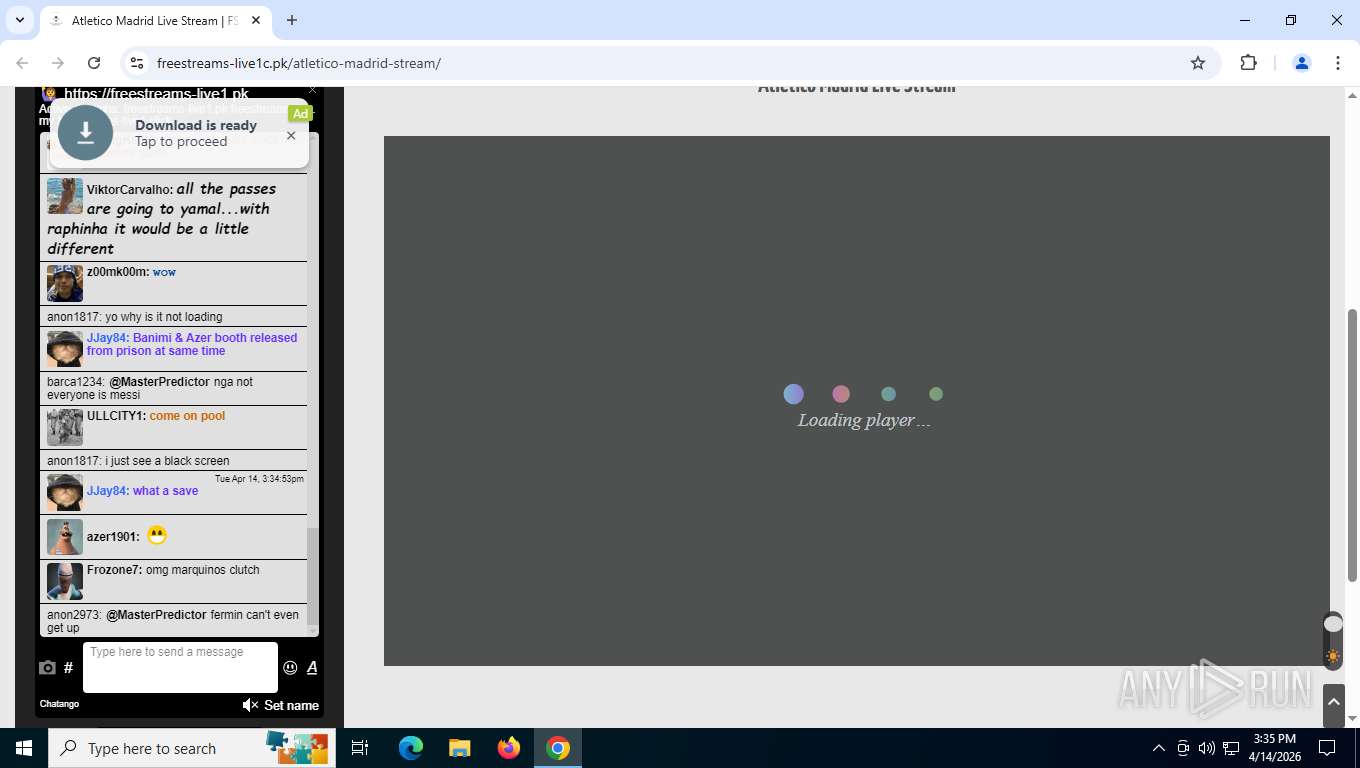Click the page scrollbar down arrow
The width and height of the screenshot is (1360, 768).
pyautogui.click(x=1352, y=719)
